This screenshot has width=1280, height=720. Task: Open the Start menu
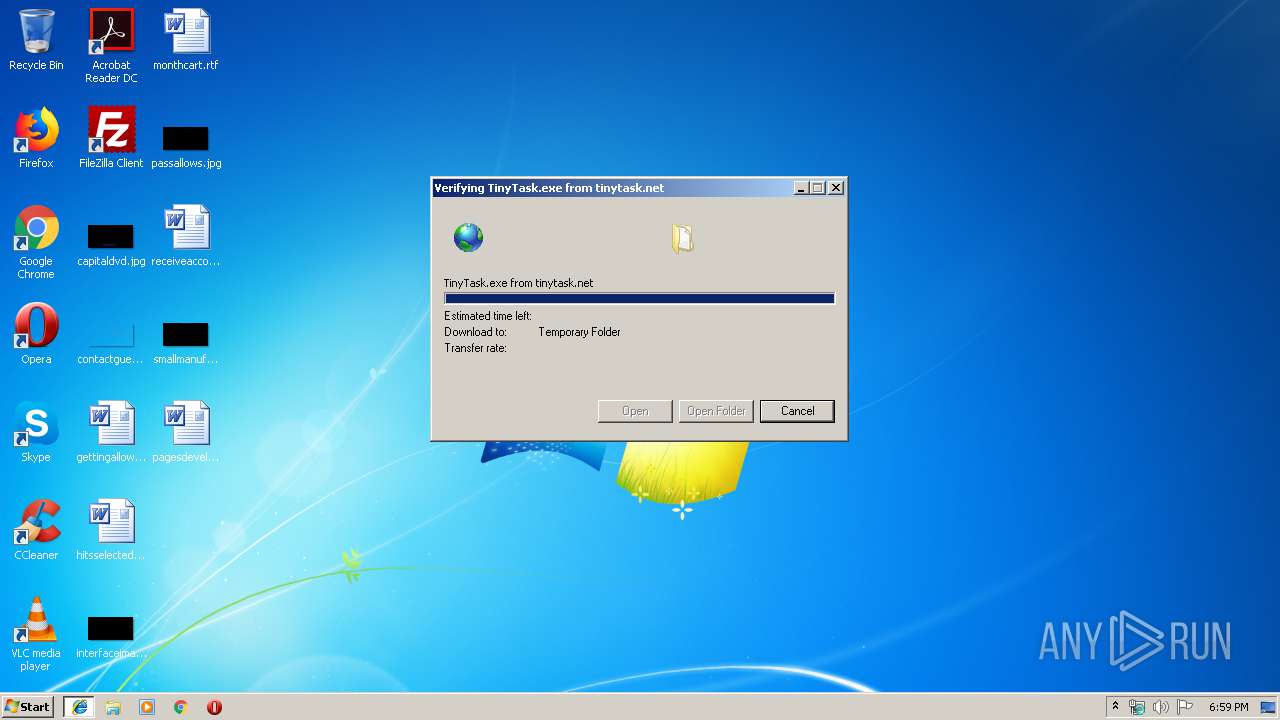(28, 707)
